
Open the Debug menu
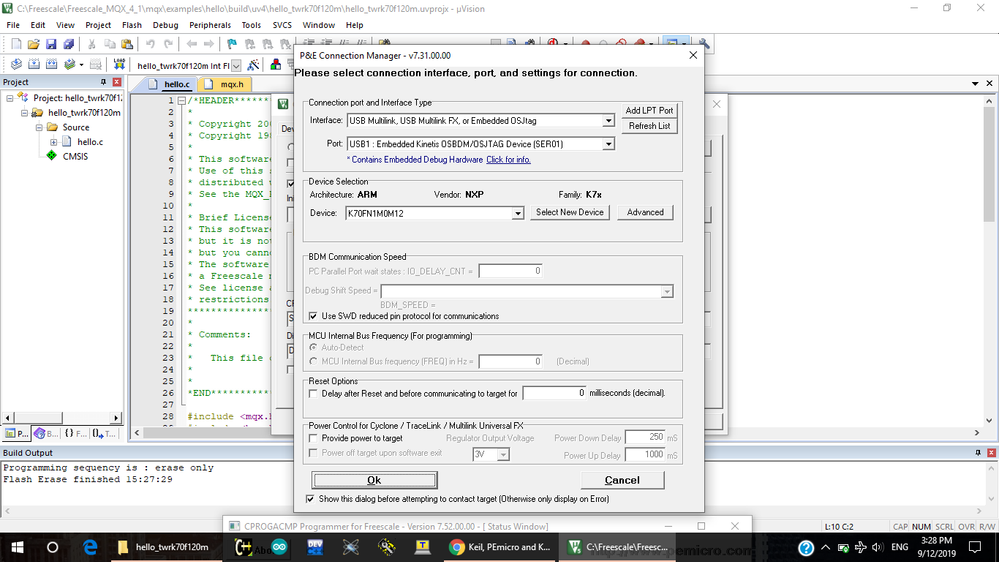point(166,25)
